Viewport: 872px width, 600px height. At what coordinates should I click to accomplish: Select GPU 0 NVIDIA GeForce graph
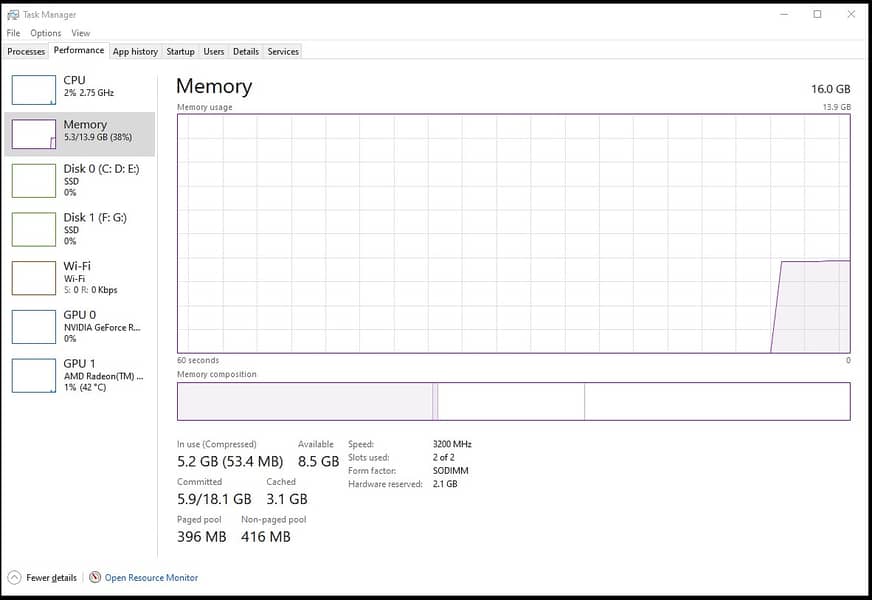[x=34, y=327]
